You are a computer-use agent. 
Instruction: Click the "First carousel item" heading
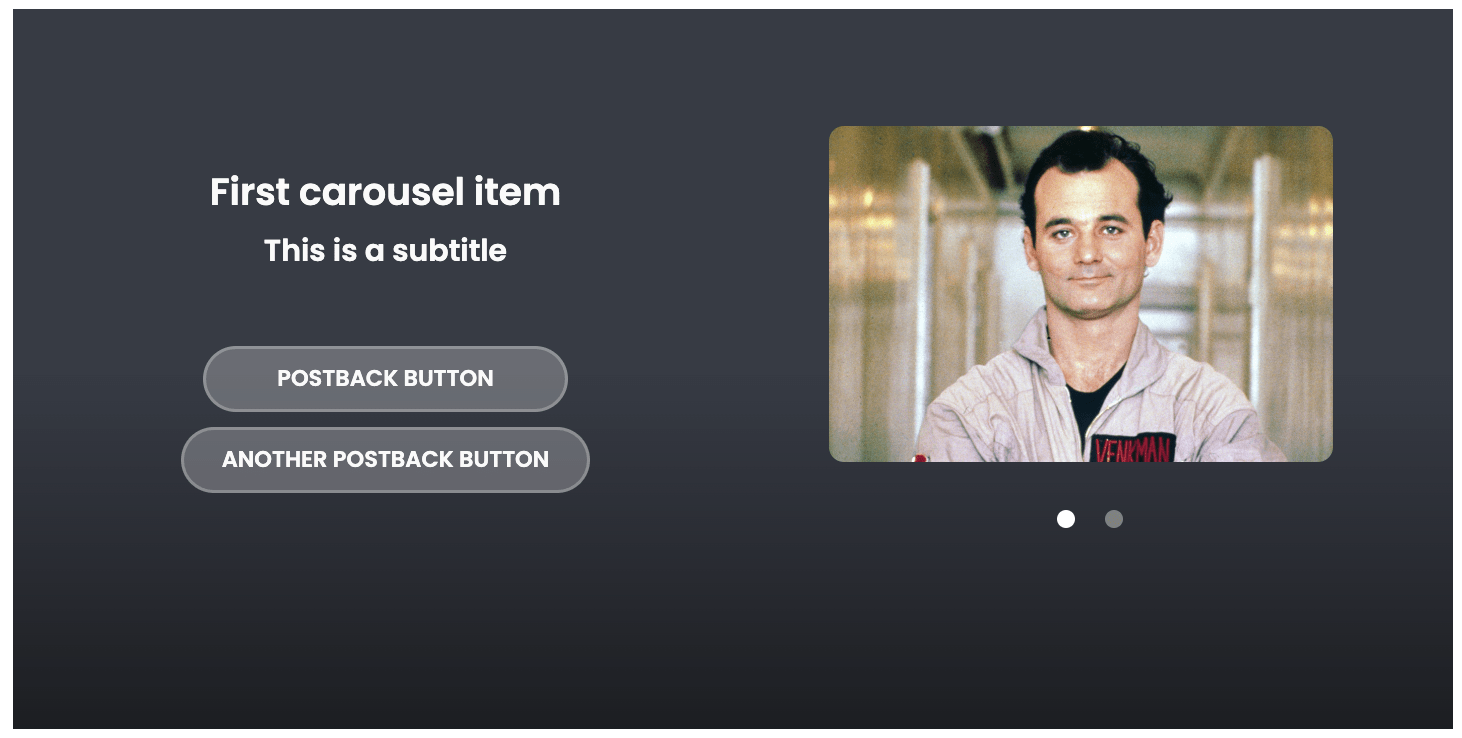[x=385, y=192]
